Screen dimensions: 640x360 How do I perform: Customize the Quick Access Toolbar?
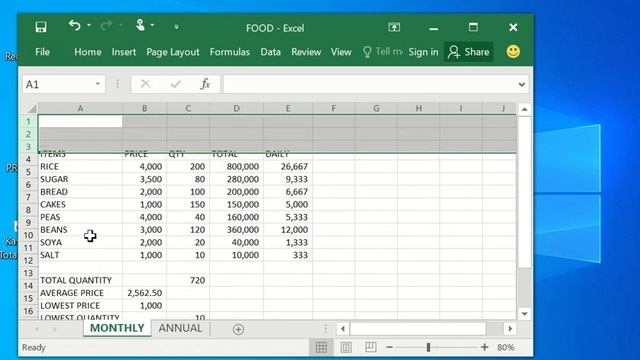click(176, 27)
